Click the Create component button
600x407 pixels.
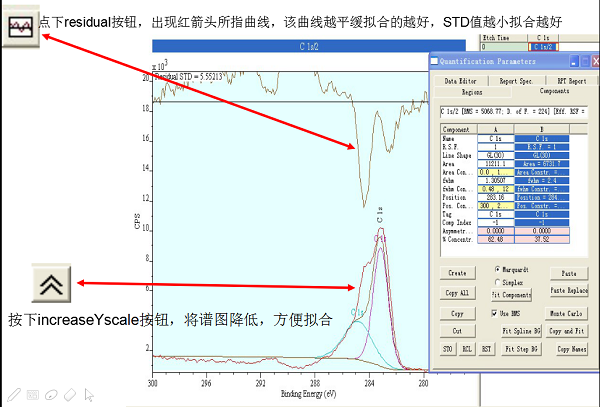point(457,272)
